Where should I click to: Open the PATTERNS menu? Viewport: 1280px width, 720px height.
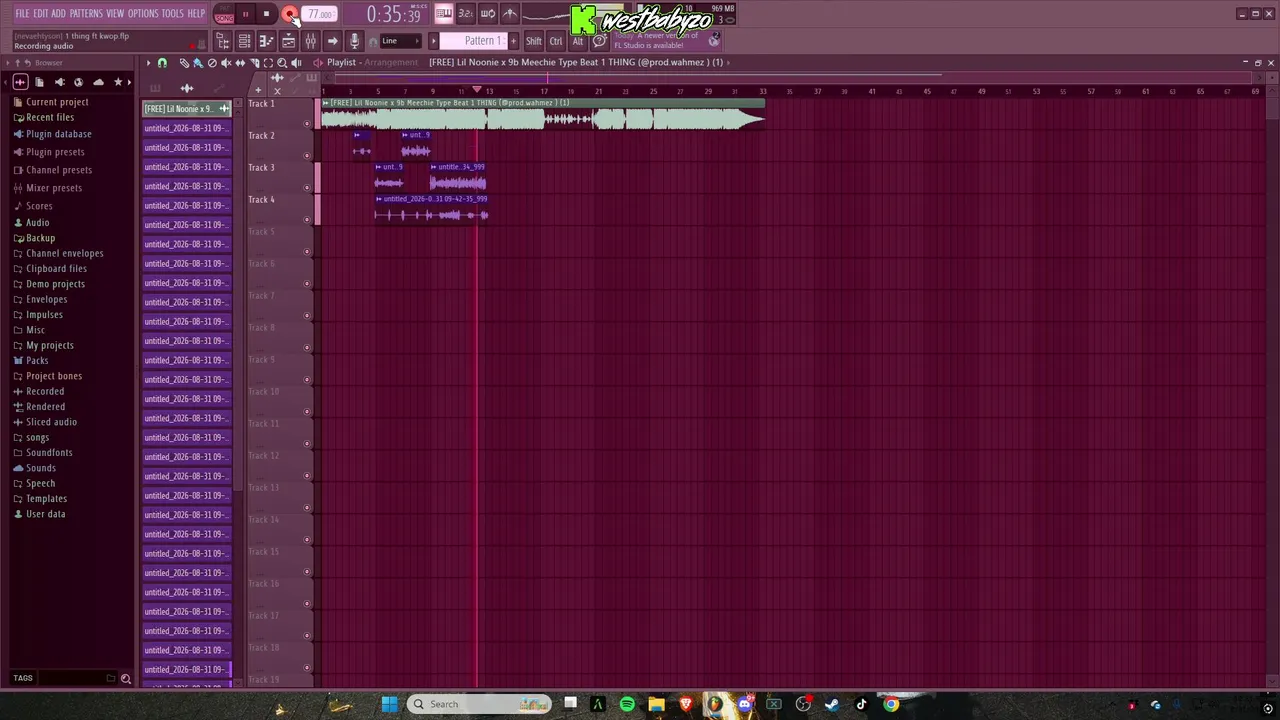coord(86,14)
